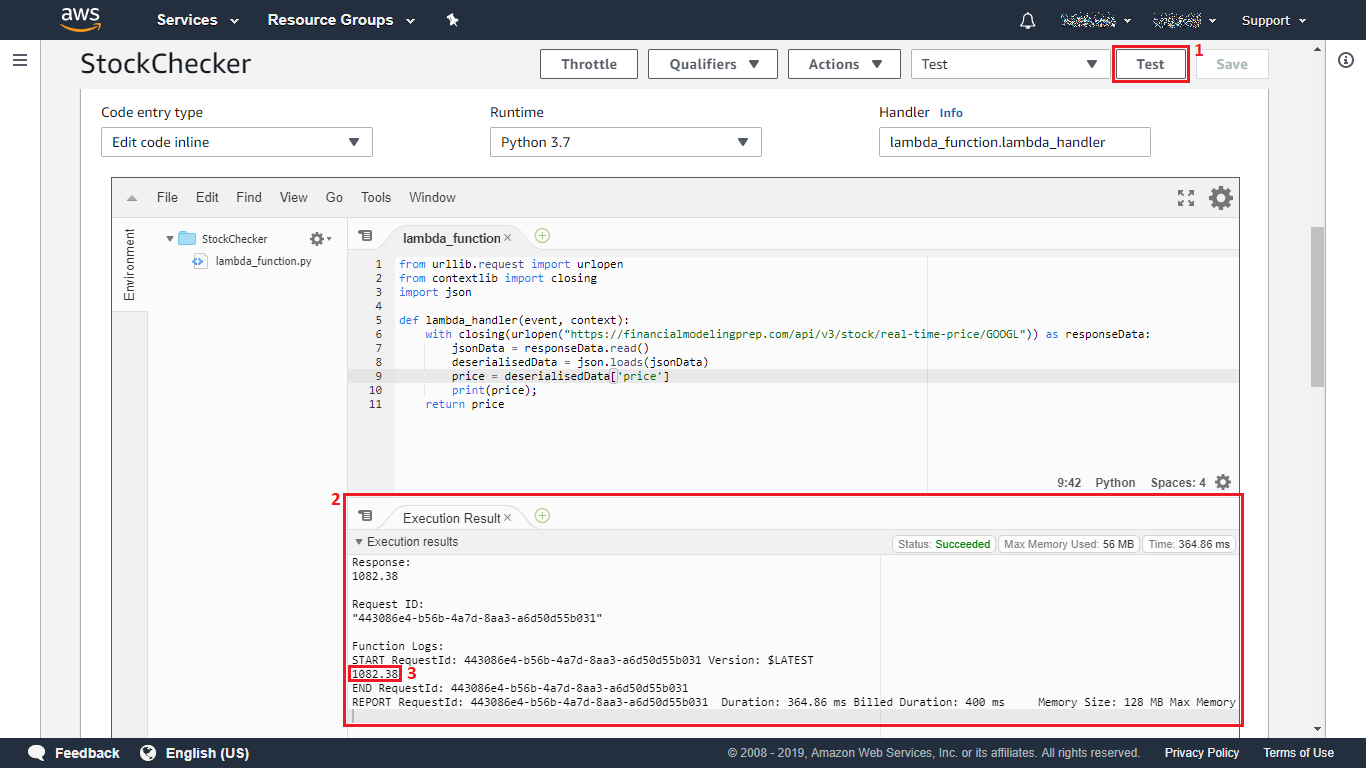Close the Execution Result tab

(507, 517)
